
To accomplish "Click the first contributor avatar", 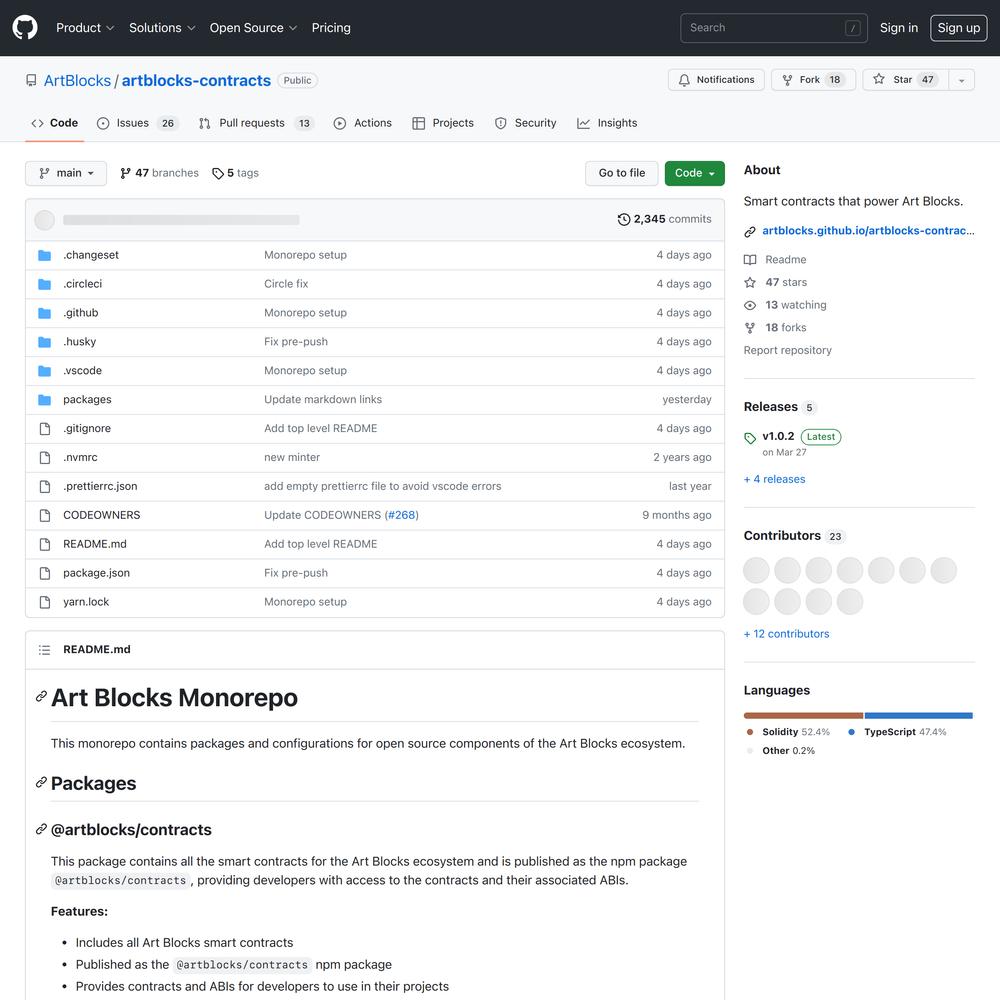I will [756, 570].
